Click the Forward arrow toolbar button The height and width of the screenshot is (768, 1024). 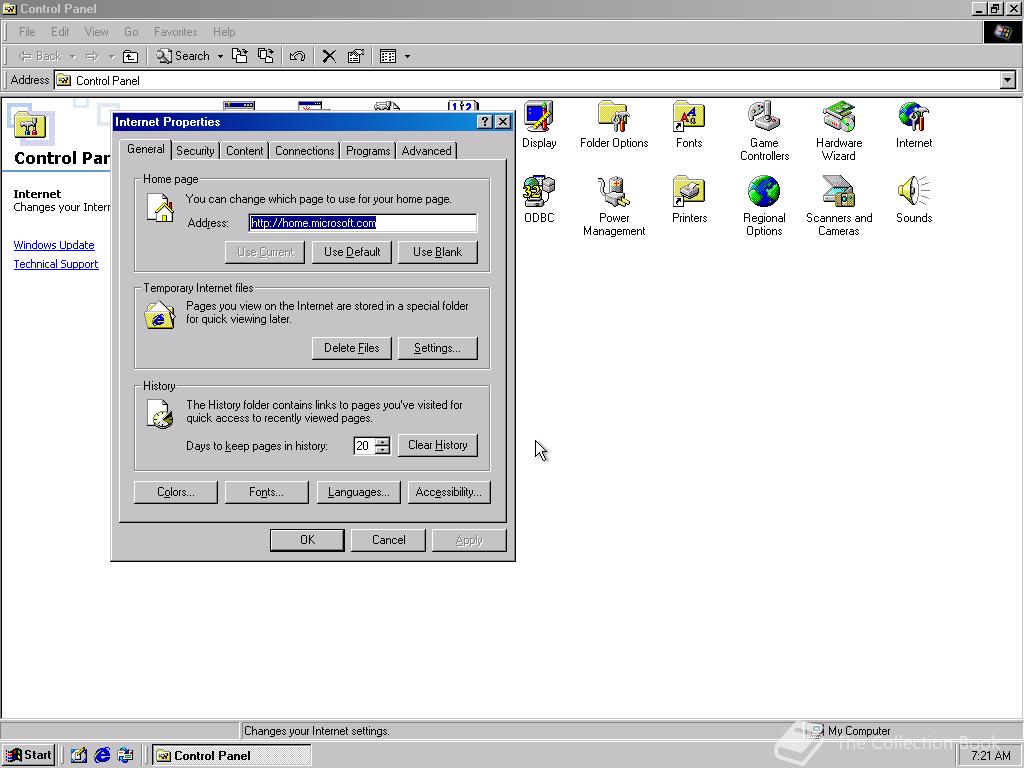[92, 56]
